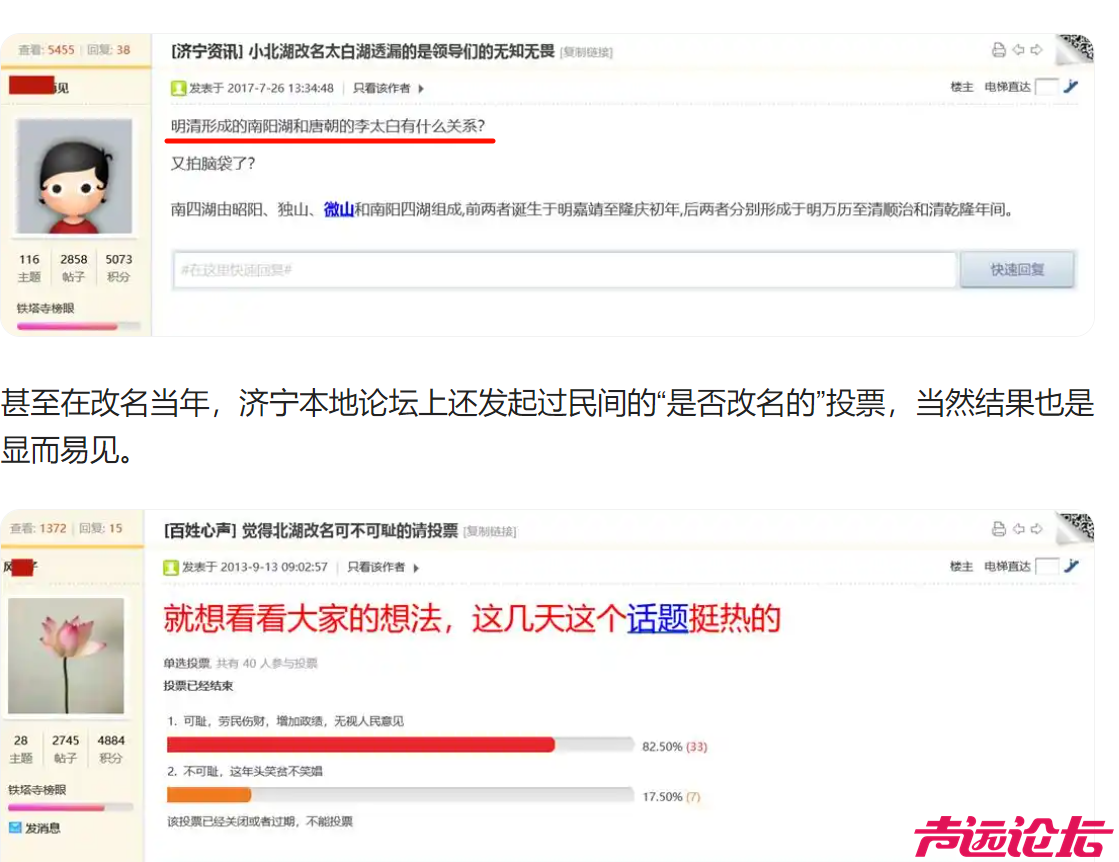Open the 话题 link in red headline
The image size is (1119, 862).
click(657, 618)
